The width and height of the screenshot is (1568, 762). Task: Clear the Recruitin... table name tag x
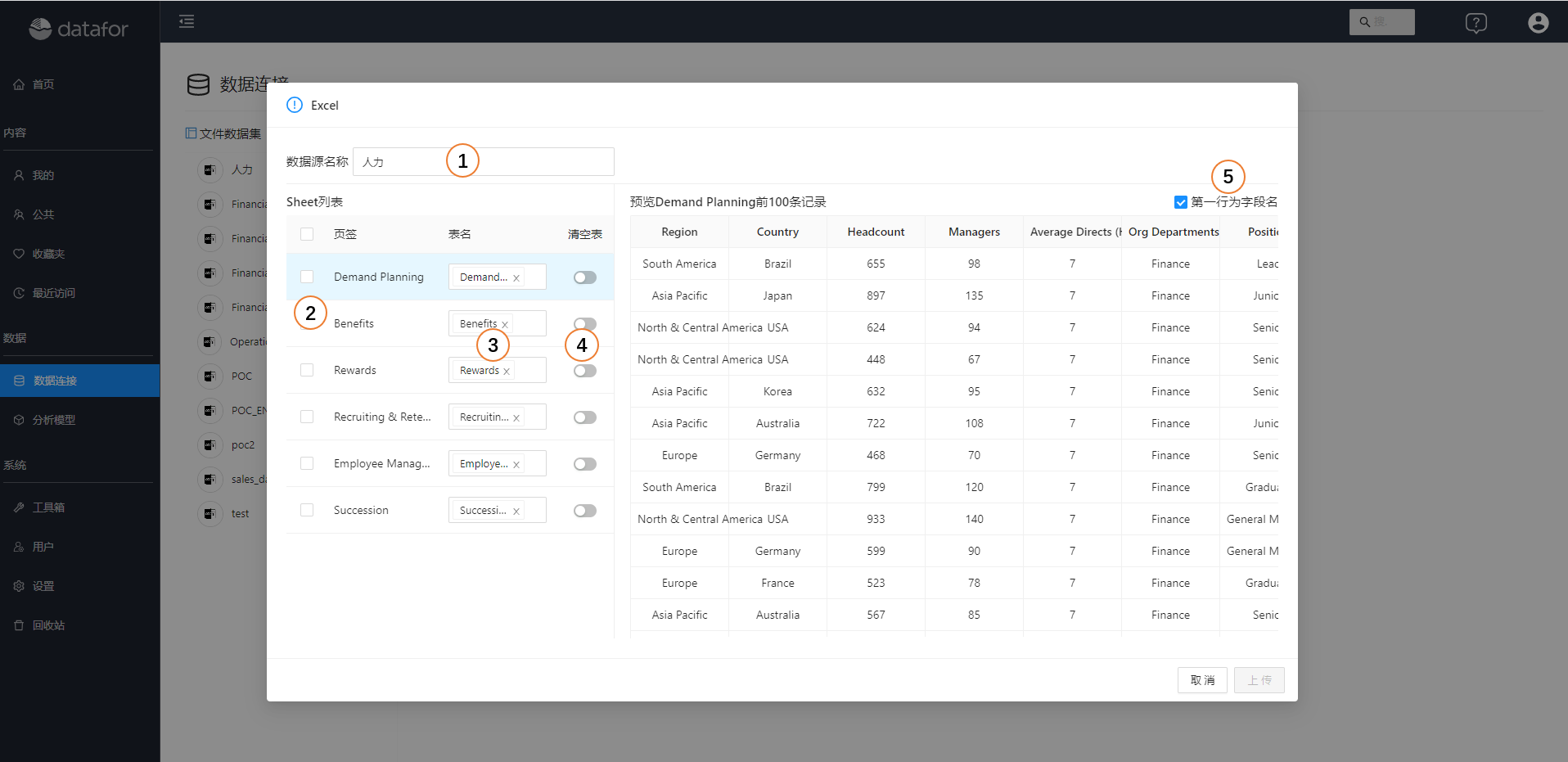[x=516, y=418]
